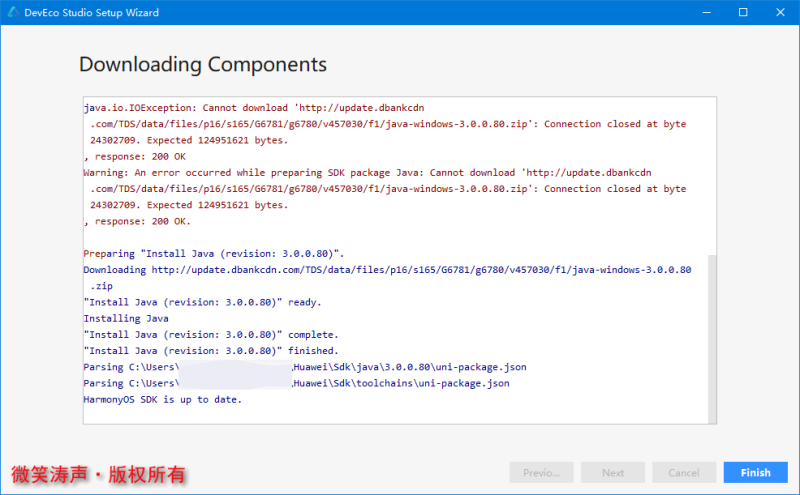
Task: Click the blue Downloading java-windows URL line
Action: (x=387, y=270)
